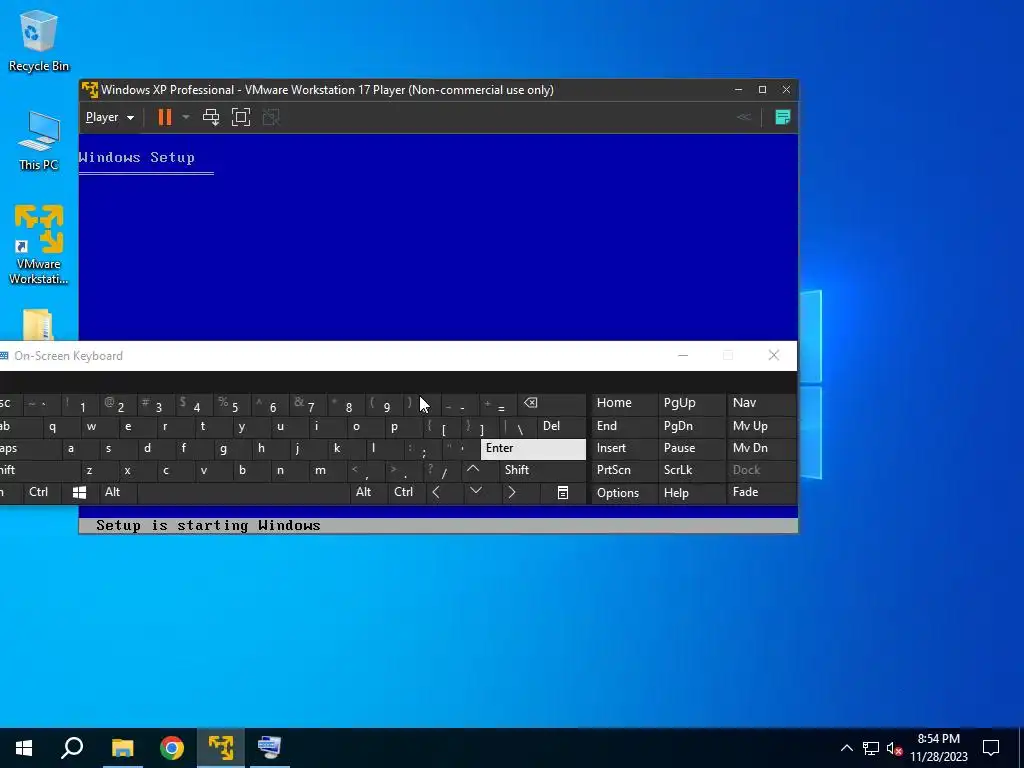Click the 5 key on On-Screen Keyboard
Viewport: 1024px width, 768px height.
click(232, 404)
